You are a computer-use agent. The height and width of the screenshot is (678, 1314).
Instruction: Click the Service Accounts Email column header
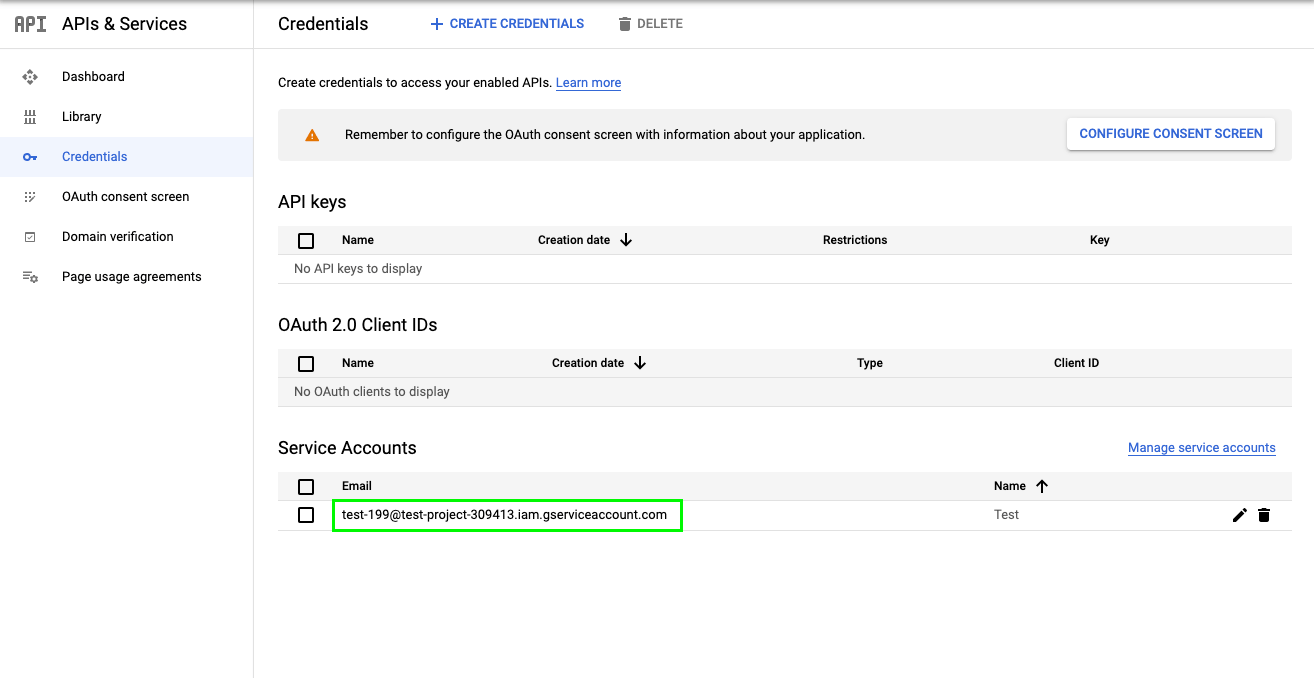click(x=357, y=486)
